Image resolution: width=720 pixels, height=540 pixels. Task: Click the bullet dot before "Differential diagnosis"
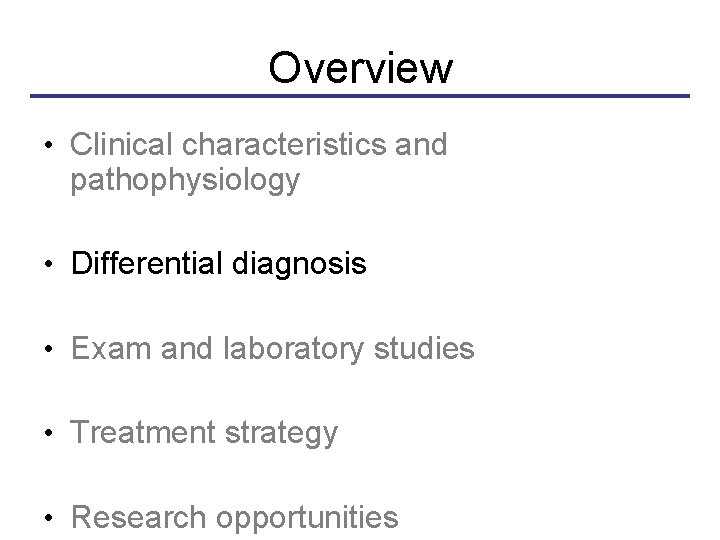click(48, 264)
